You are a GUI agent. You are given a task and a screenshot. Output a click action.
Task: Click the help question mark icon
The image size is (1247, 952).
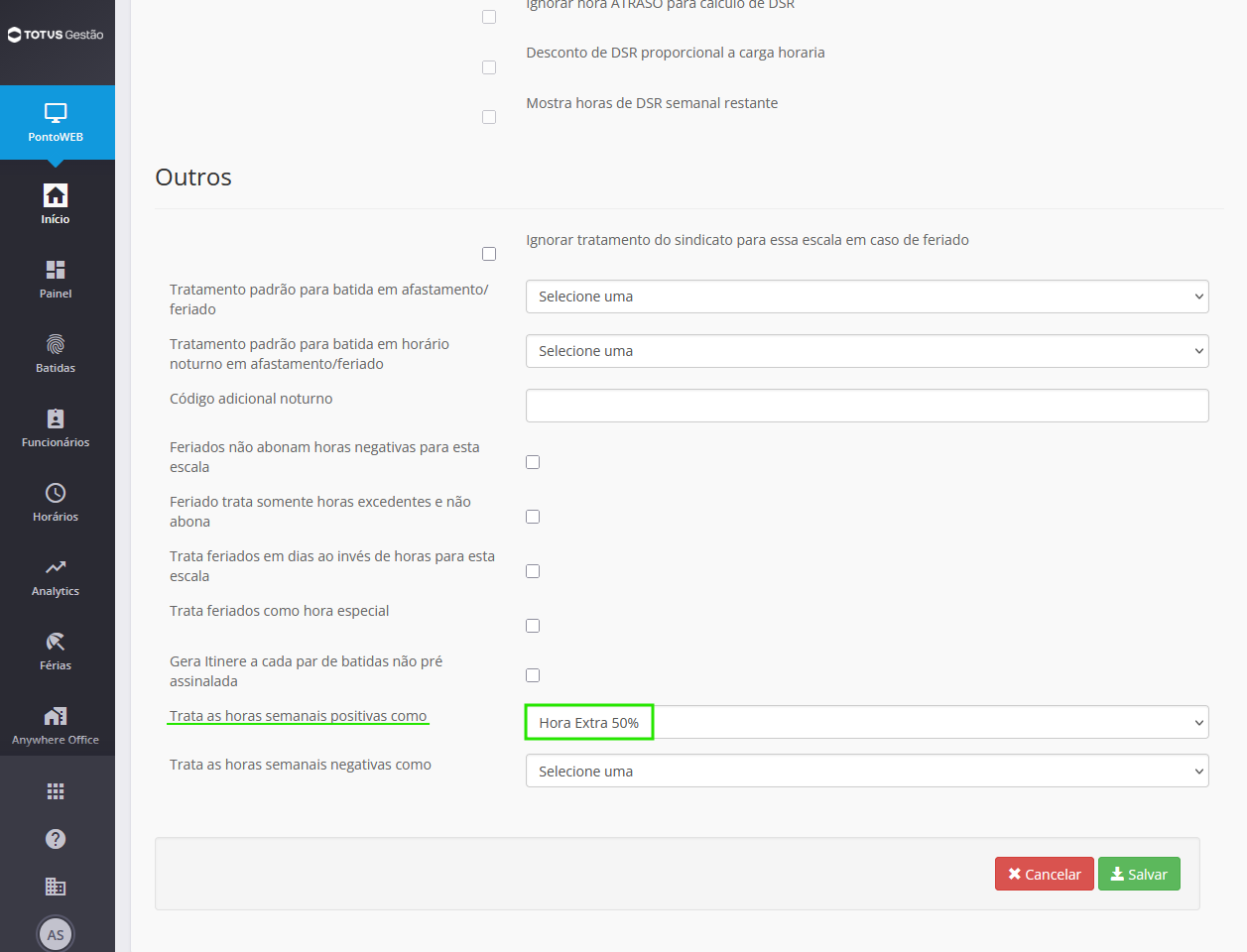point(56,839)
